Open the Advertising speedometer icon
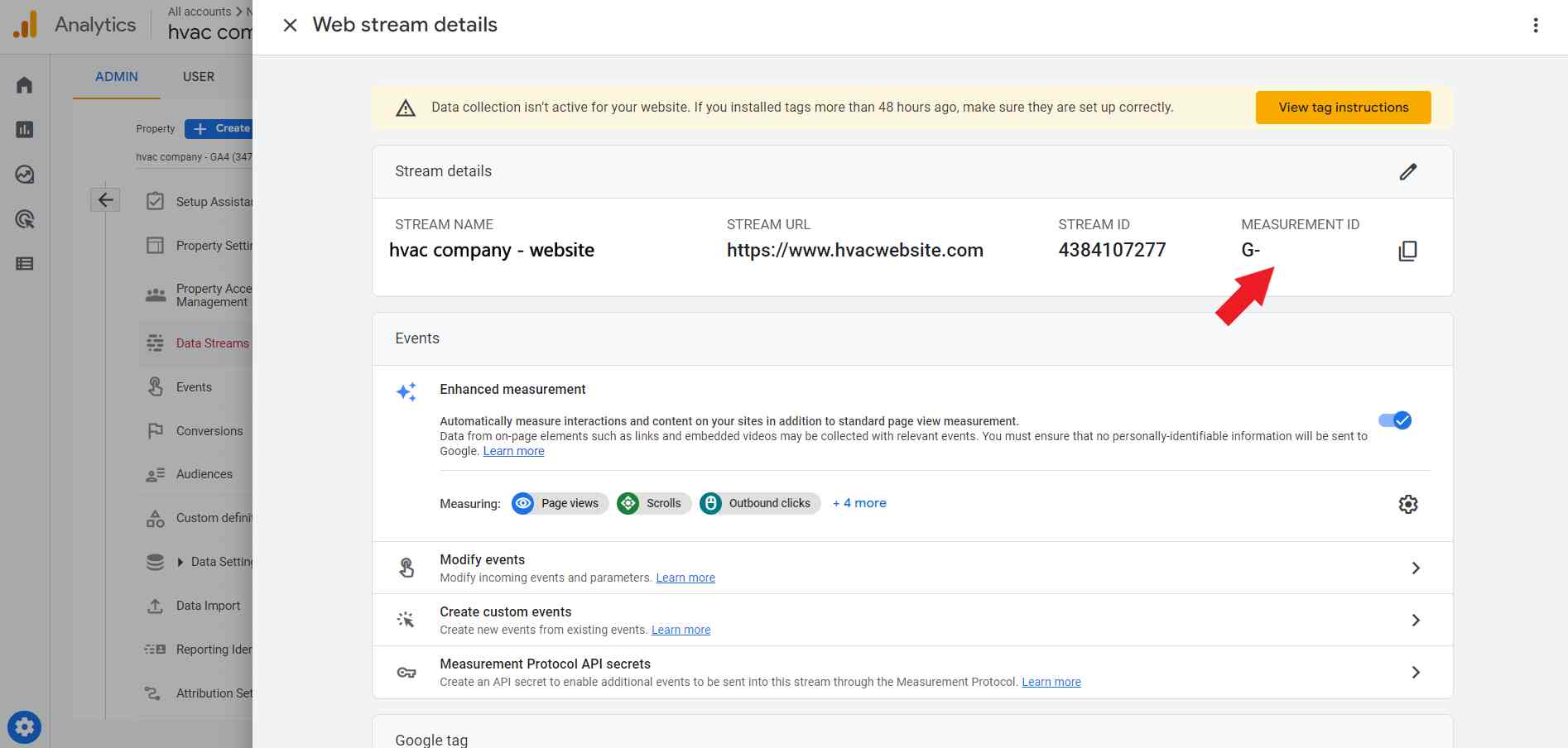The width and height of the screenshot is (1568, 748). coord(24,175)
